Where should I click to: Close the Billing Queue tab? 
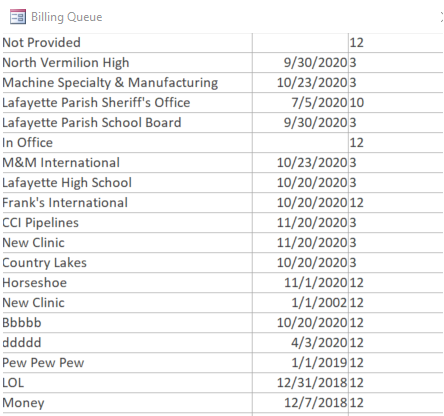click(442, 17)
